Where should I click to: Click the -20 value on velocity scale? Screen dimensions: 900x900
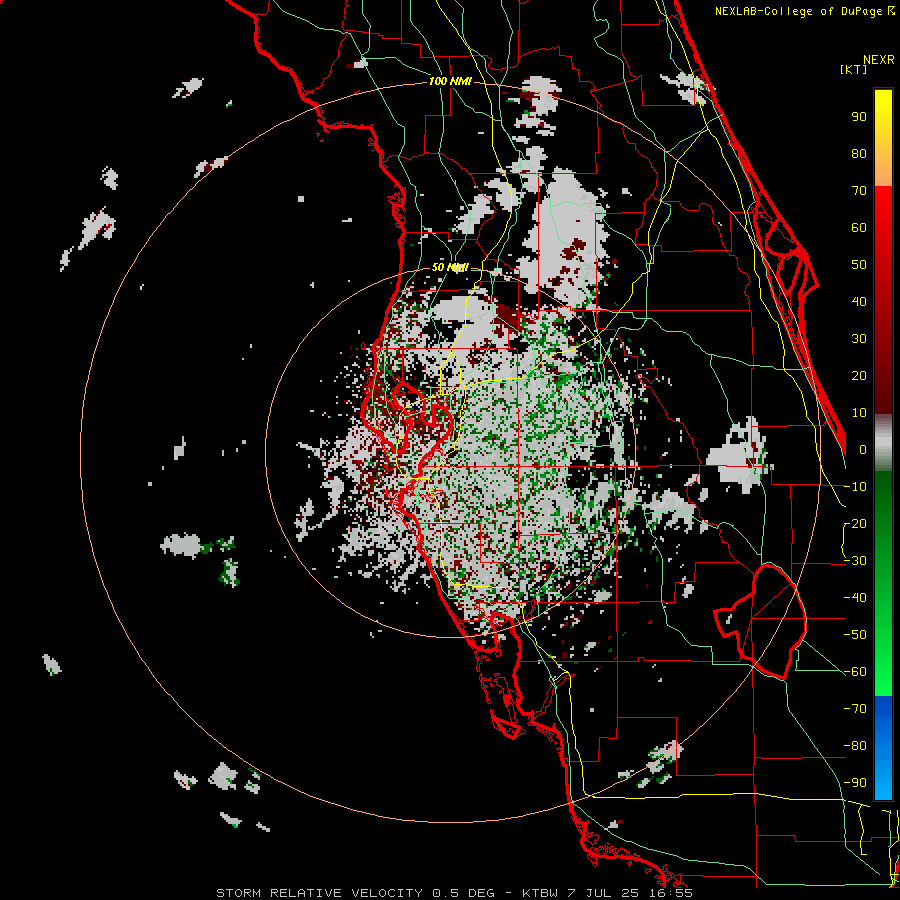pos(855,524)
